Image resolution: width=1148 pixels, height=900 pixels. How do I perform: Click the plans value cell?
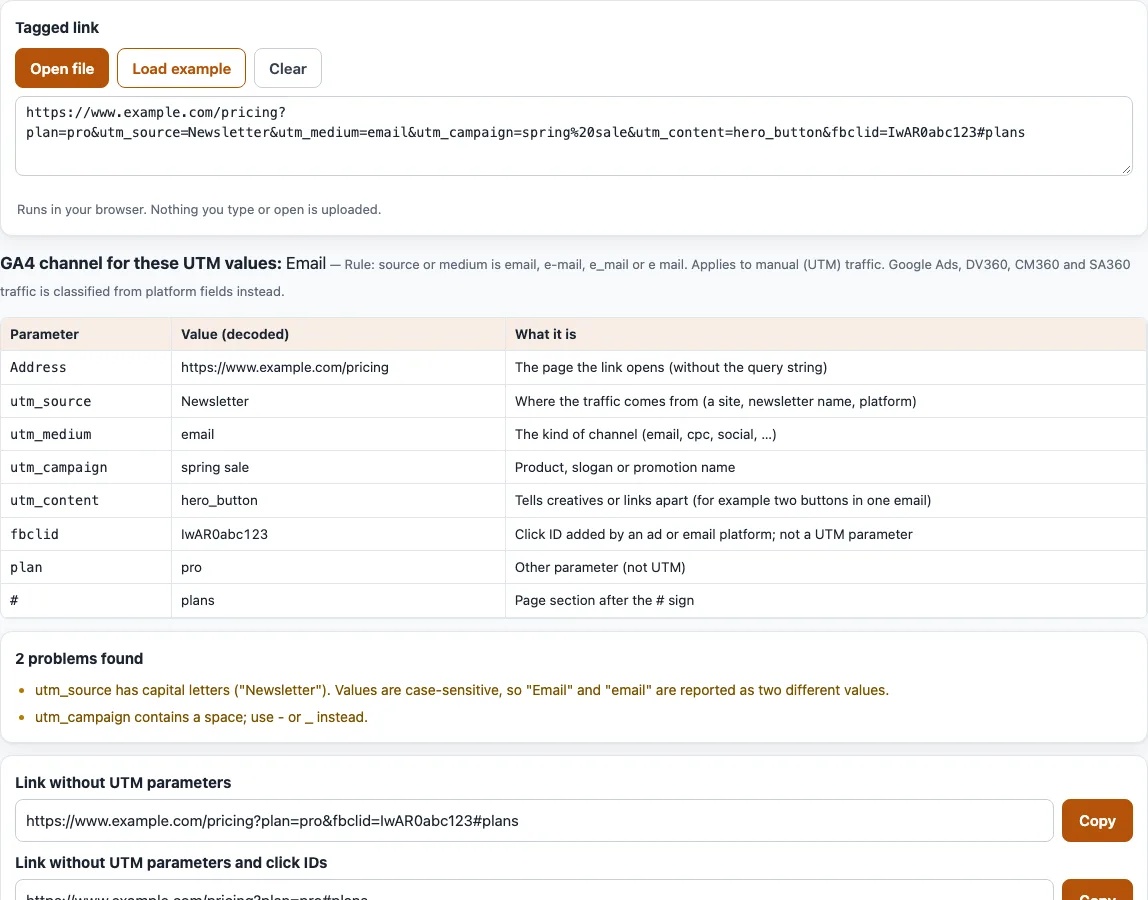pyautogui.click(x=338, y=600)
